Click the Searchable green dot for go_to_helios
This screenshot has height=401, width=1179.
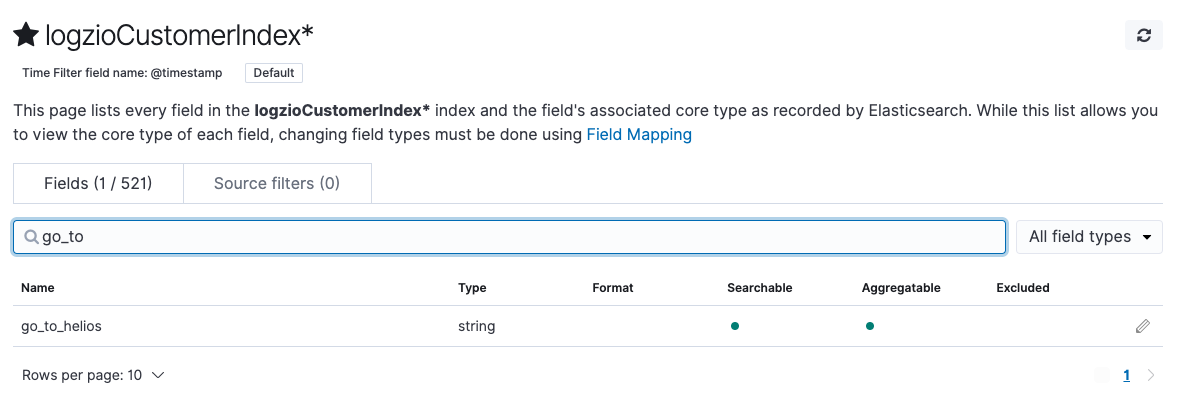734,326
